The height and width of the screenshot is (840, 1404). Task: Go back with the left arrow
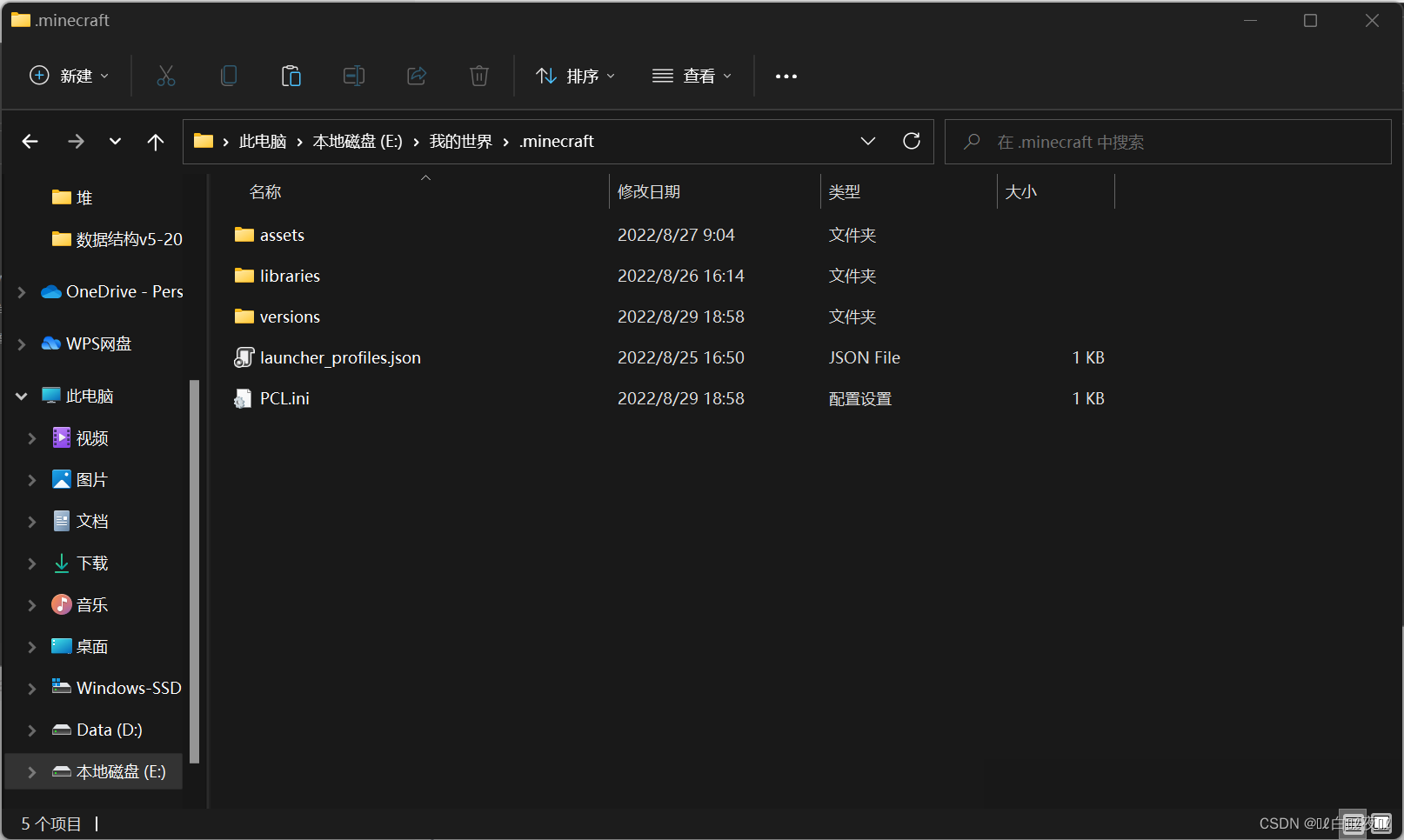tap(30, 141)
